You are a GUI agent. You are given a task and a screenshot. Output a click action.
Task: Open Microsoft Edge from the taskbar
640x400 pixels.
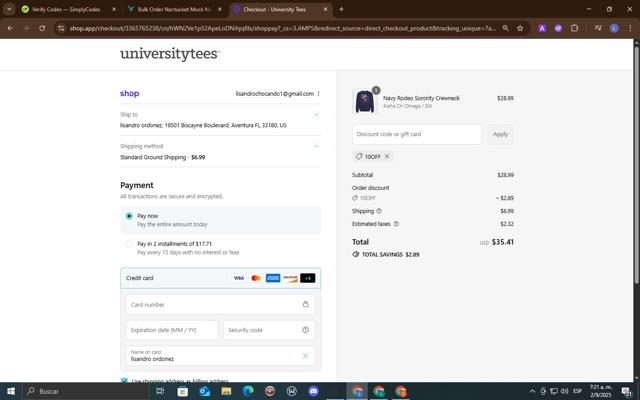(x=248, y=391)
